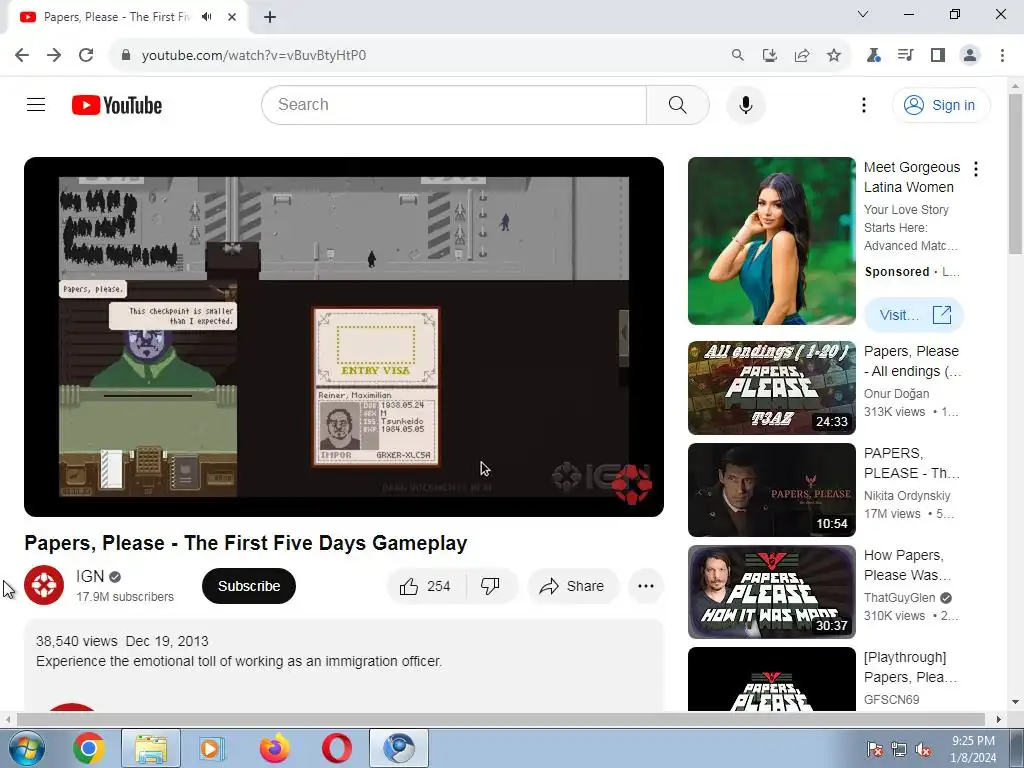The height and width of the screenshot is (768, 1024).
Task: Open Chrome Labs flask icon
Action: point(873,55)
